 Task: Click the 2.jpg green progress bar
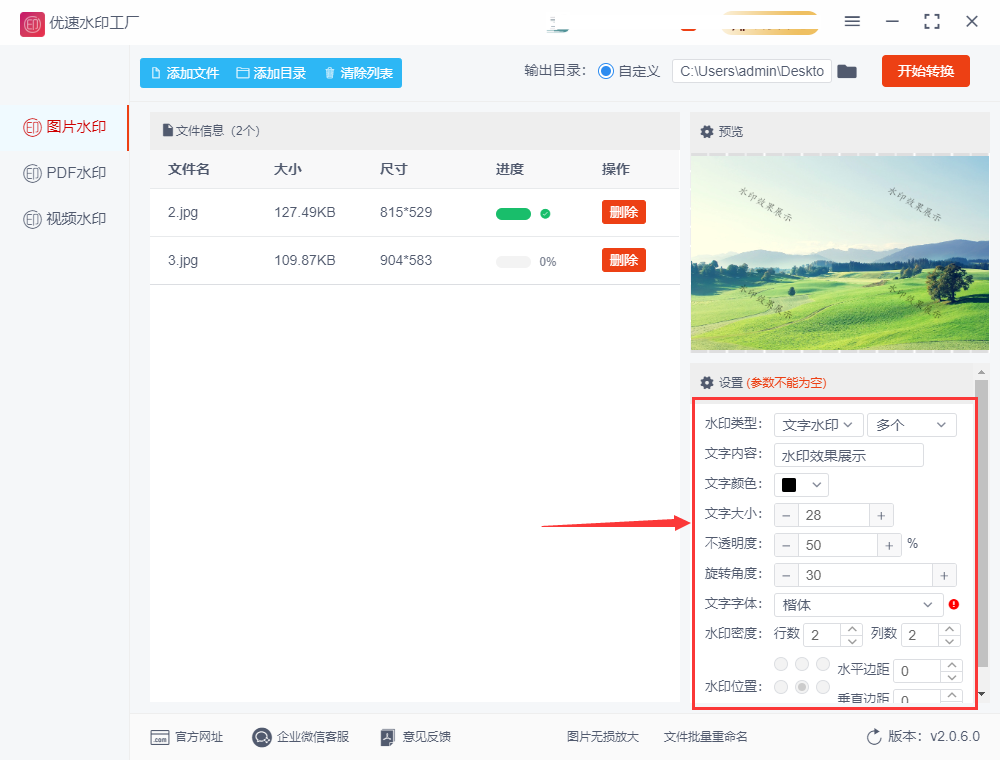(513, 214)
